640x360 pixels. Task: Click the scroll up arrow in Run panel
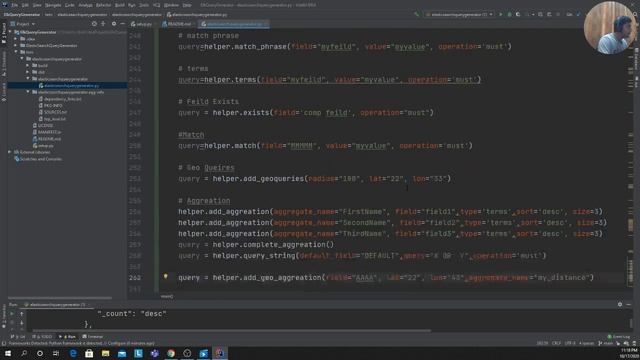point(22,314)
